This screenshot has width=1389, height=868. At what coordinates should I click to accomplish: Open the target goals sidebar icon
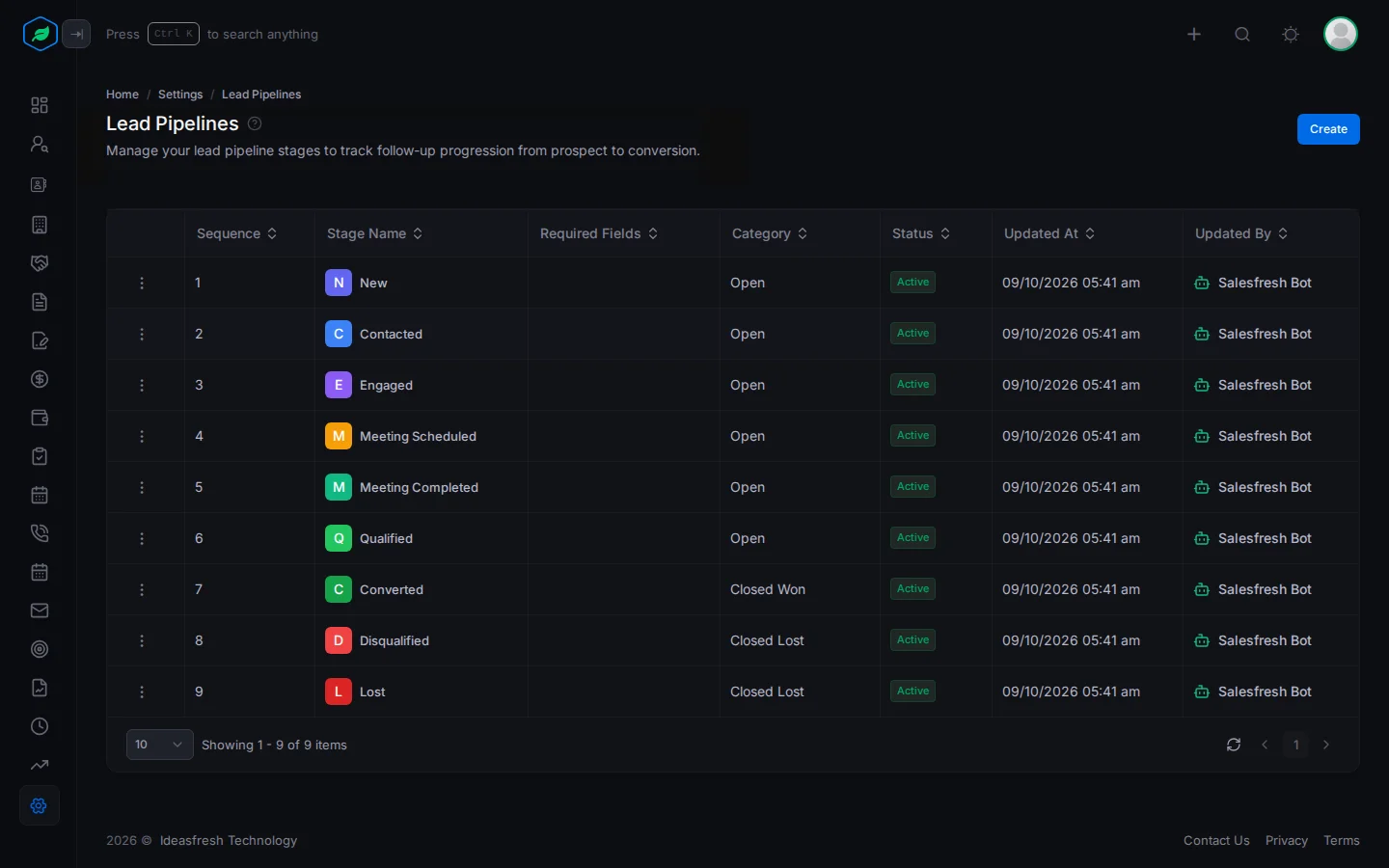click(40, 649)
